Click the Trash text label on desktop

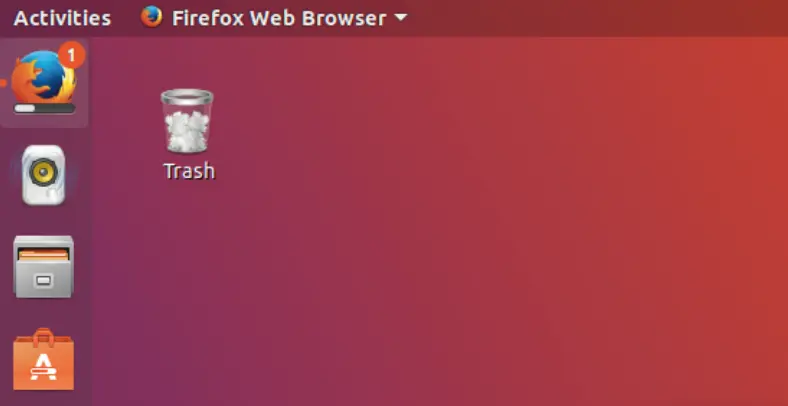189,171
